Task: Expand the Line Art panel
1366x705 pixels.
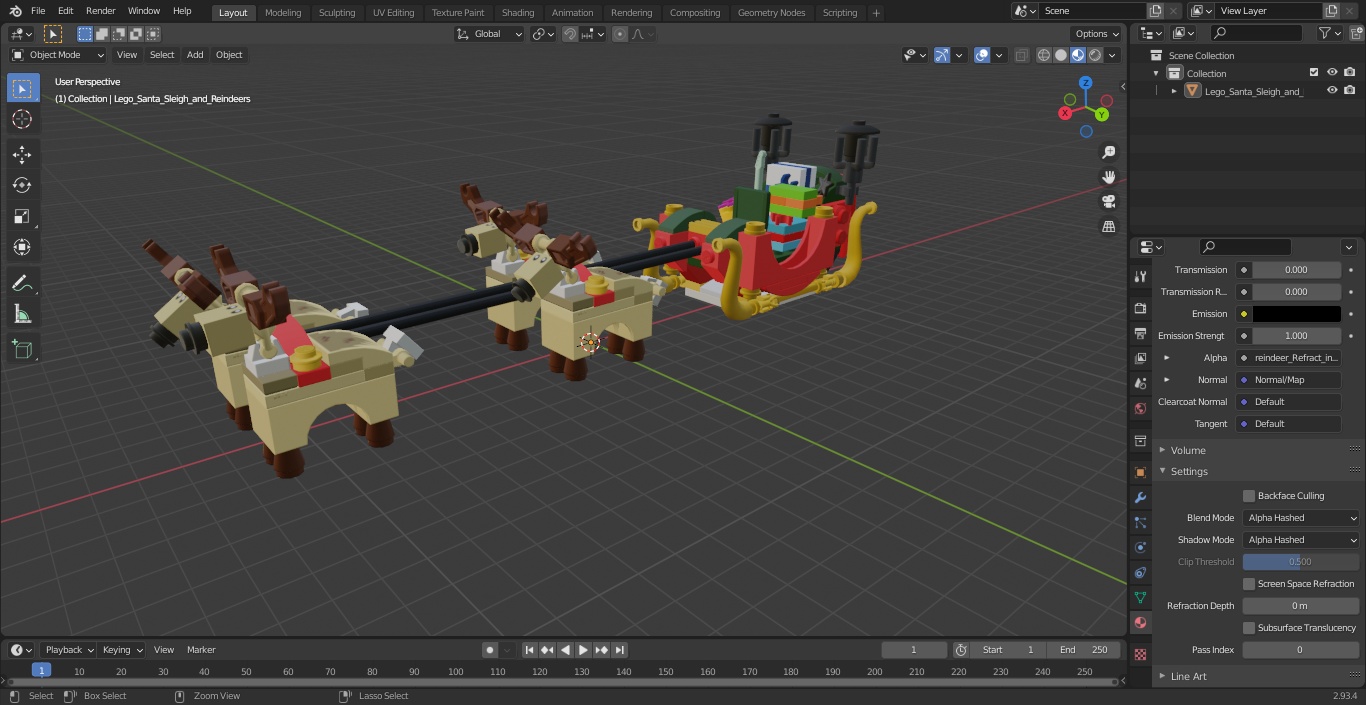Action: 1188,676
